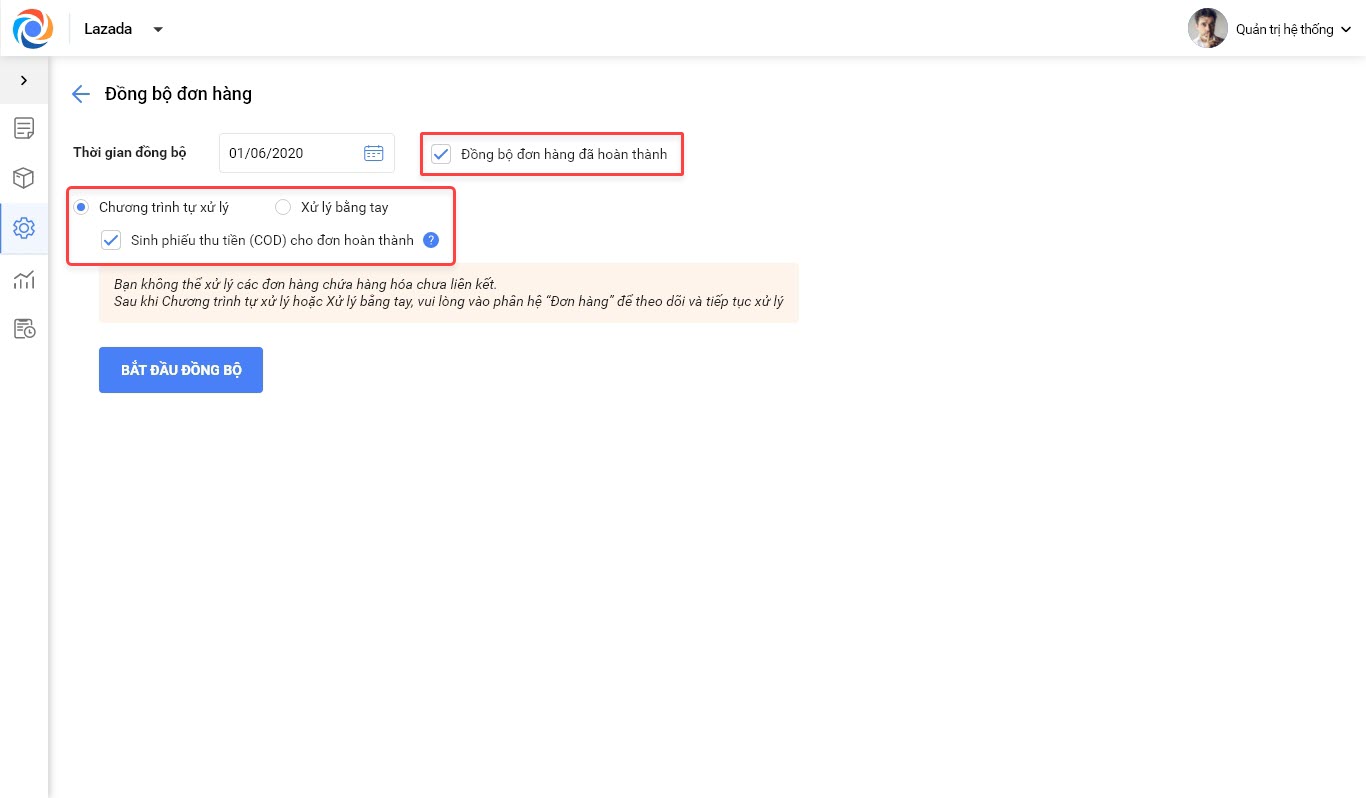Open the Lazada channel dropdown
This screenshot has width=1366, height=798.
coord(124,29)
